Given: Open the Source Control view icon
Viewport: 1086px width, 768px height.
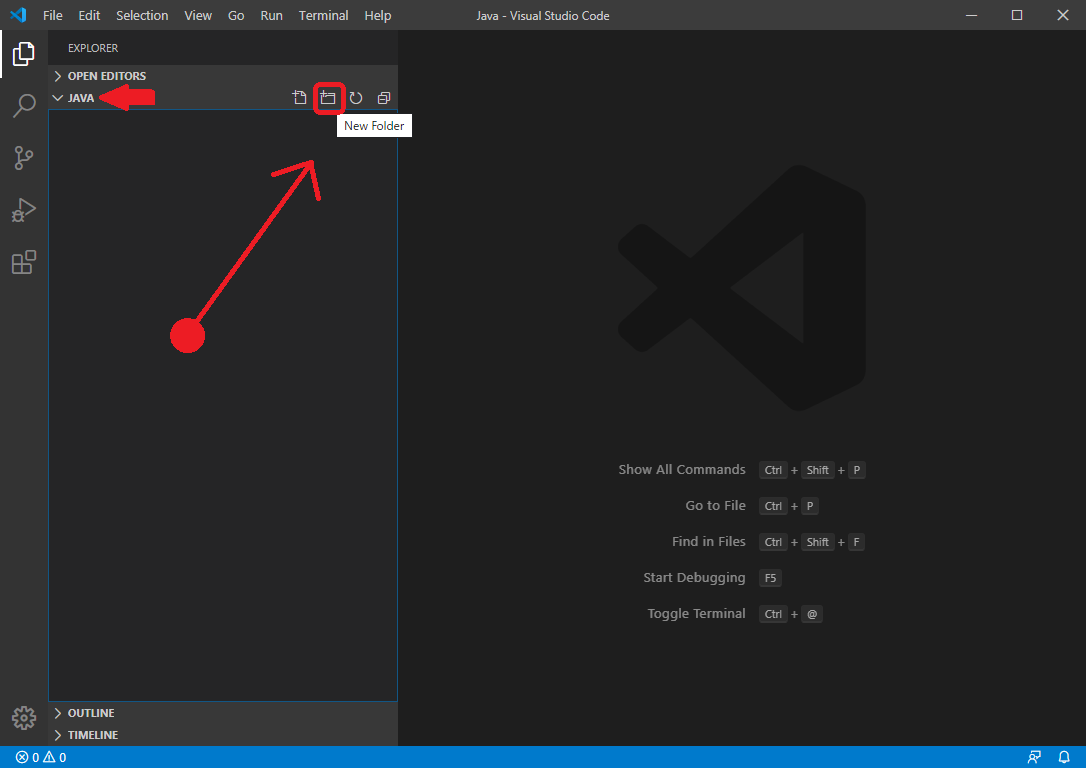Looking at the screenshot, I should coord(24,158).
